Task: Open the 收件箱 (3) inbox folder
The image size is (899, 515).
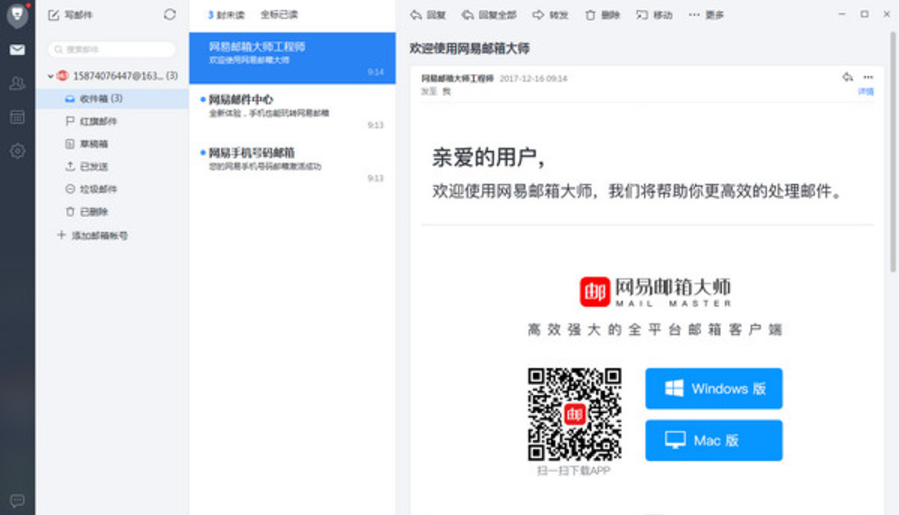Action: 112,99
